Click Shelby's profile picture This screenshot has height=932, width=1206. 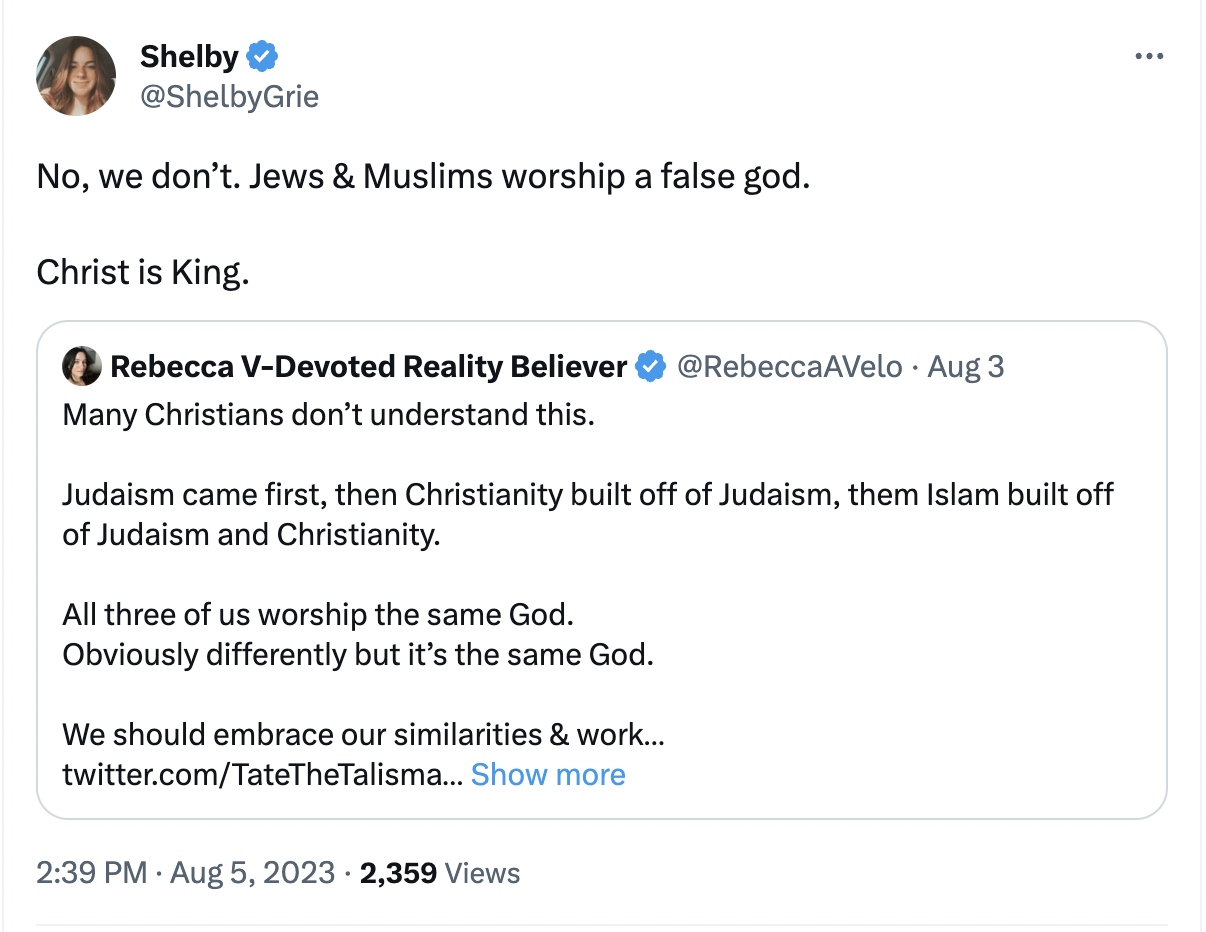(x=76, y=75)
